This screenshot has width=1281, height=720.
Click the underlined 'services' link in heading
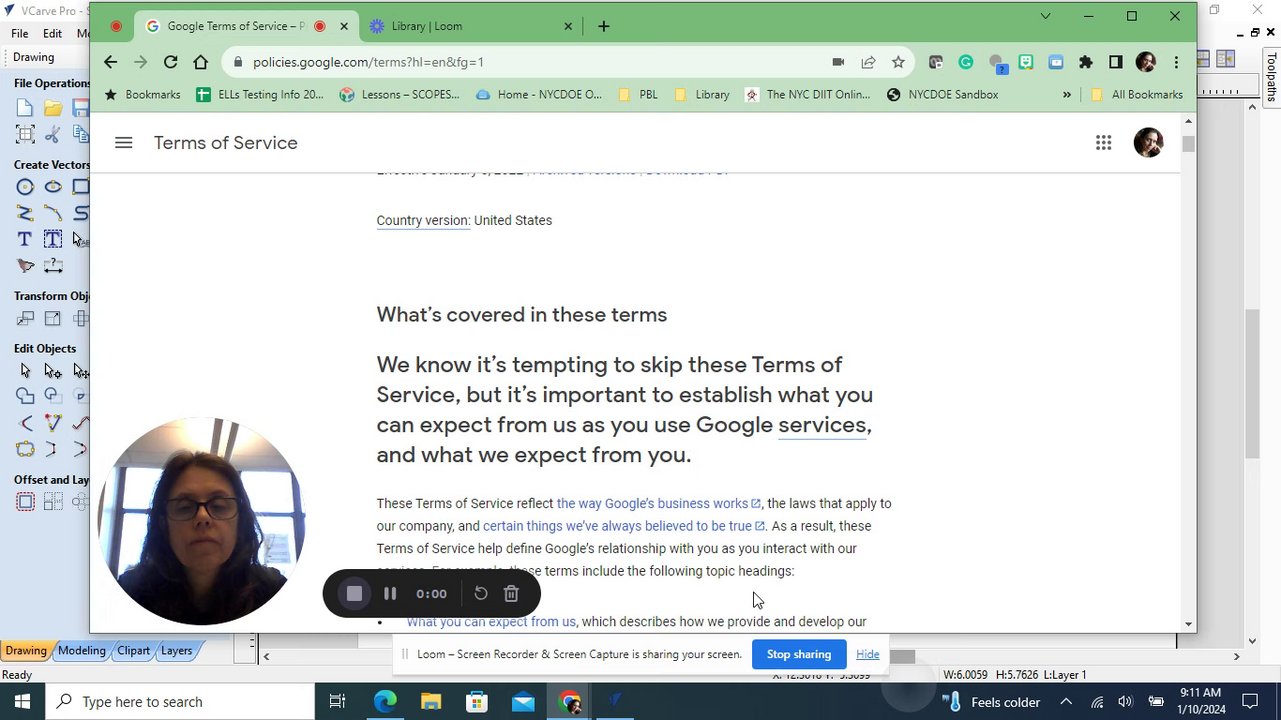click(822, 424)
